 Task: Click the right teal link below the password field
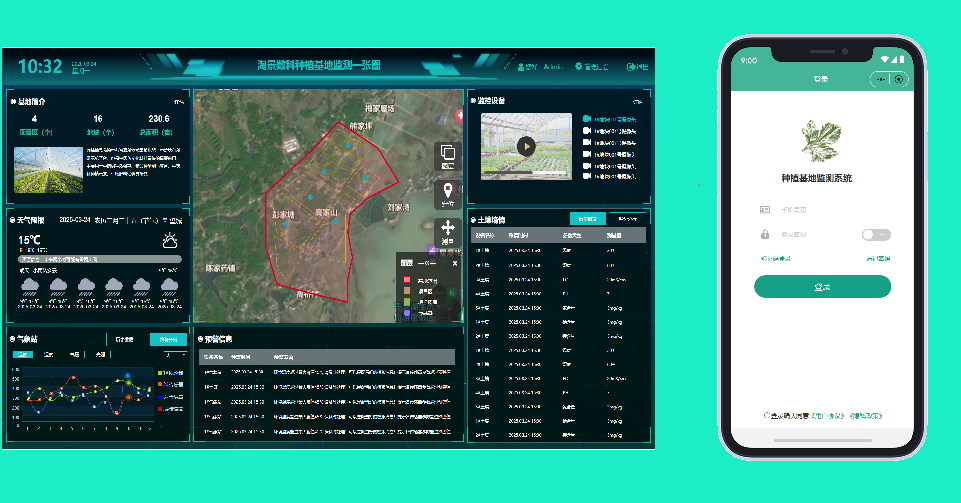click(878, 259)
